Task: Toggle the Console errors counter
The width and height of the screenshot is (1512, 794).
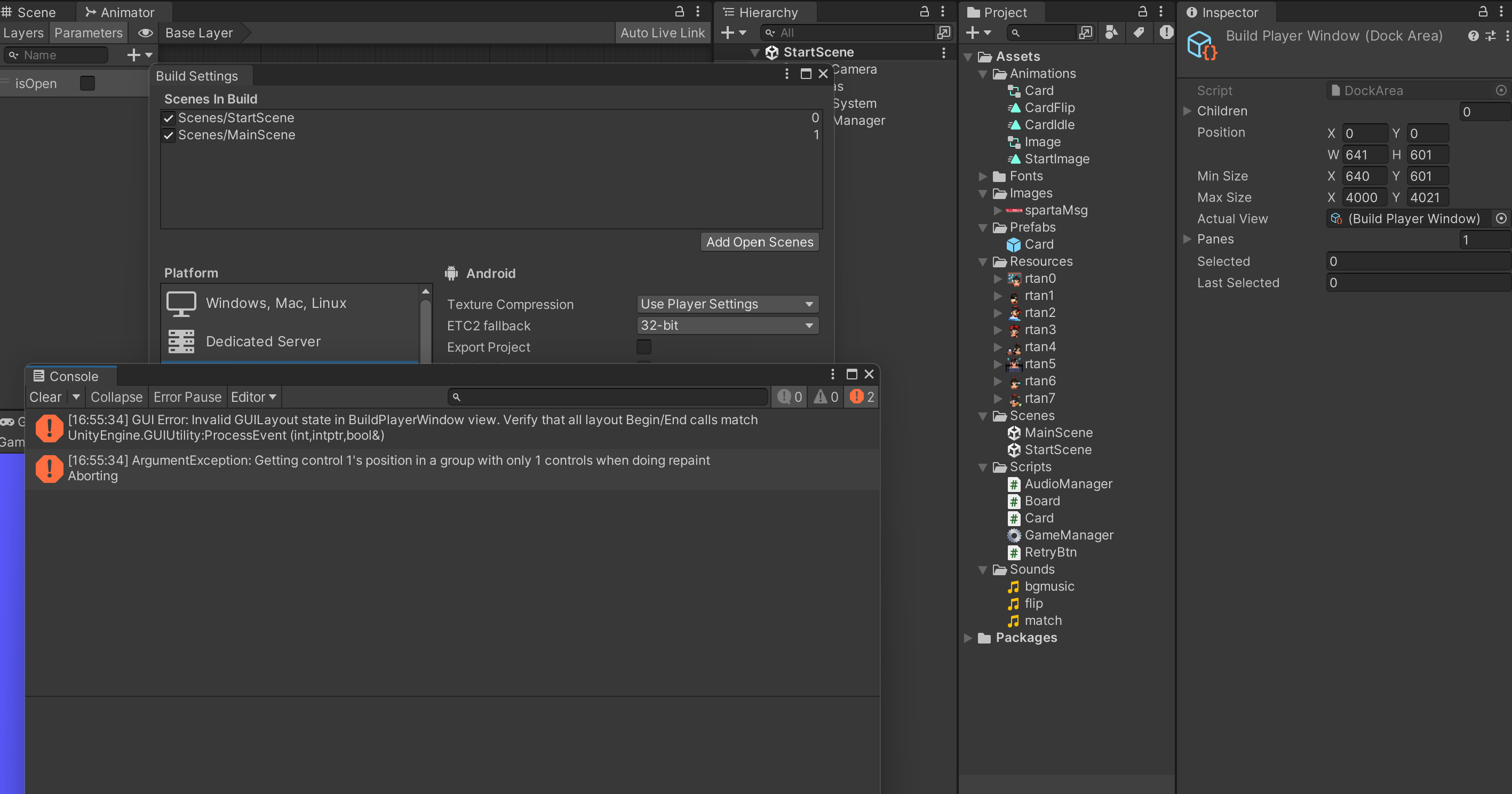Action: pos(862,398)
